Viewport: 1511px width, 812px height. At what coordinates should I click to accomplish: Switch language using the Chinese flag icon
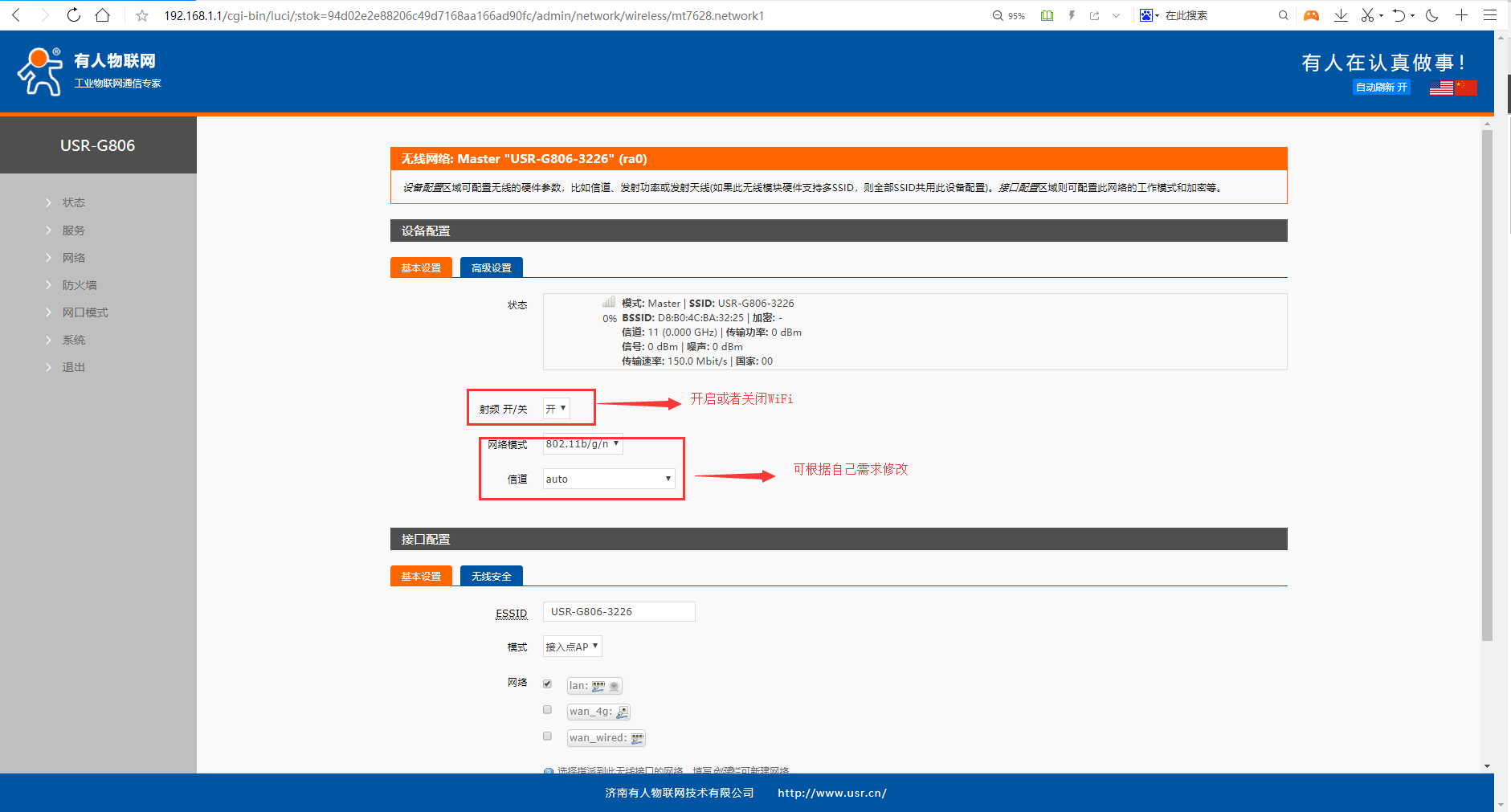1466,88
